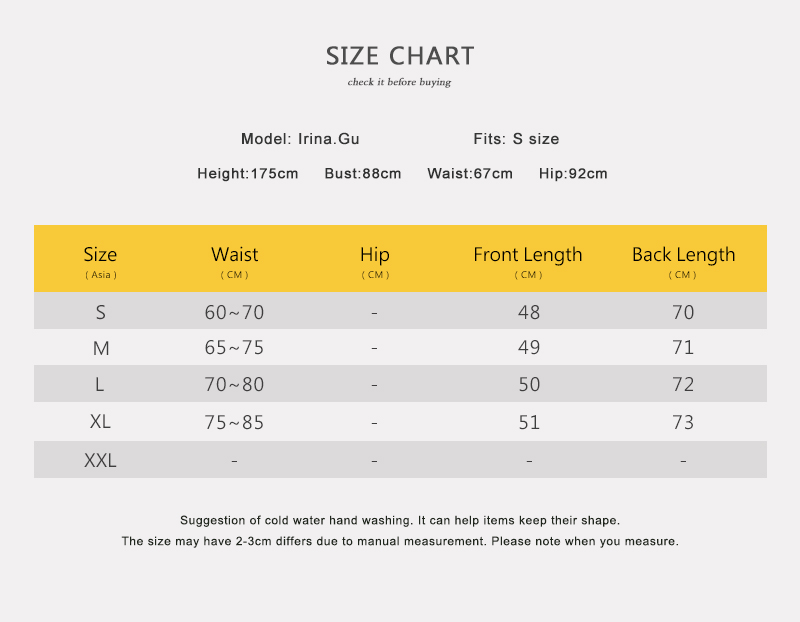This screenshot has width=800, height=622.
Task: Click the SIZE CHART title
Action: (400, 56)
